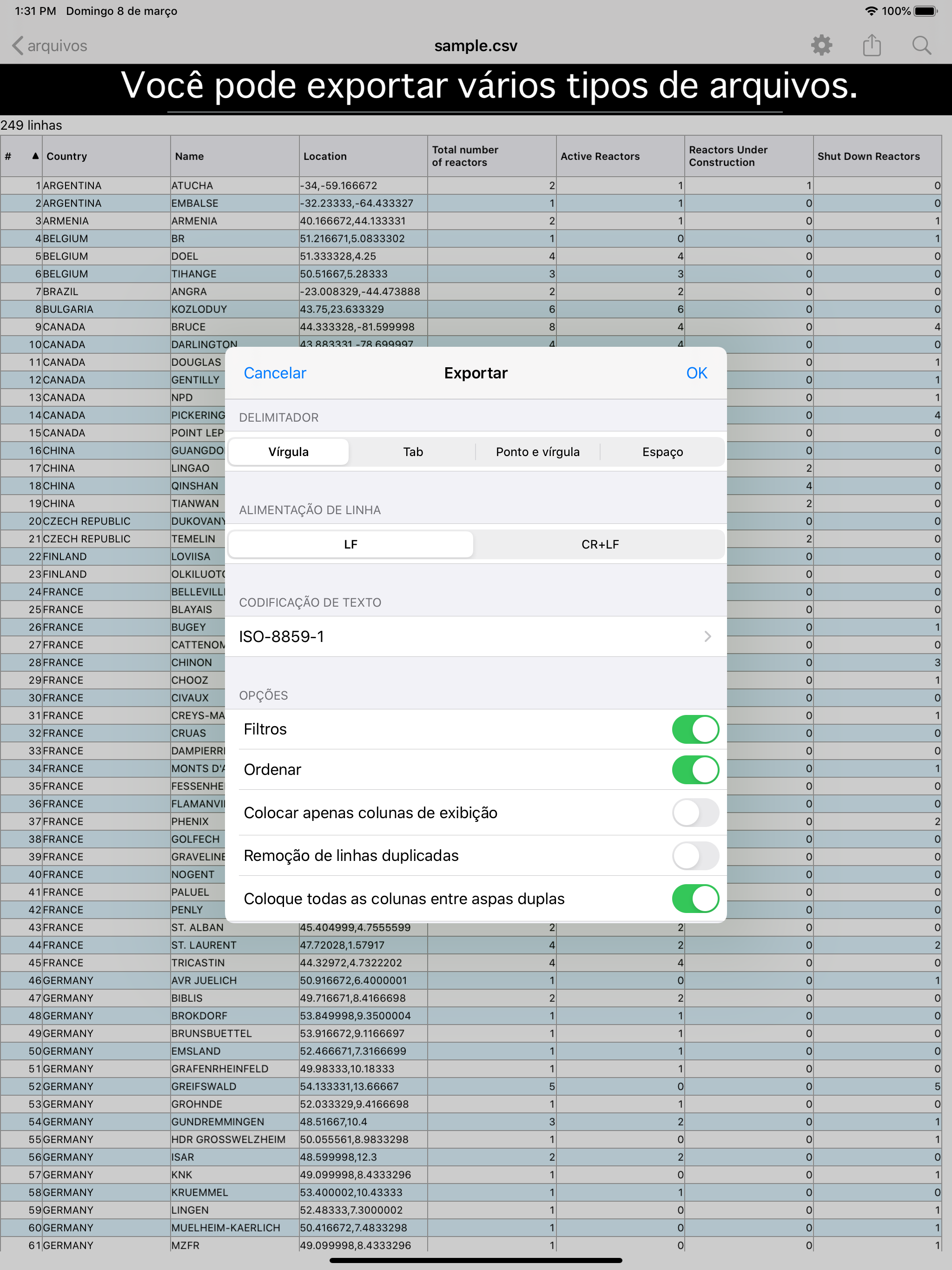Image resolution: width=952 pixels, height=1270 pixels.
Task: Enable Remoção de linhas duplicadas
Action: point(695,855)
